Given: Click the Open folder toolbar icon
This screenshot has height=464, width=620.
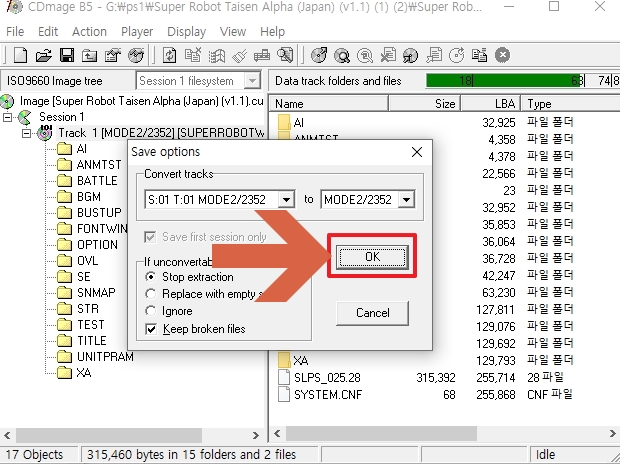Looking at the screenshot, I should 43,55.
